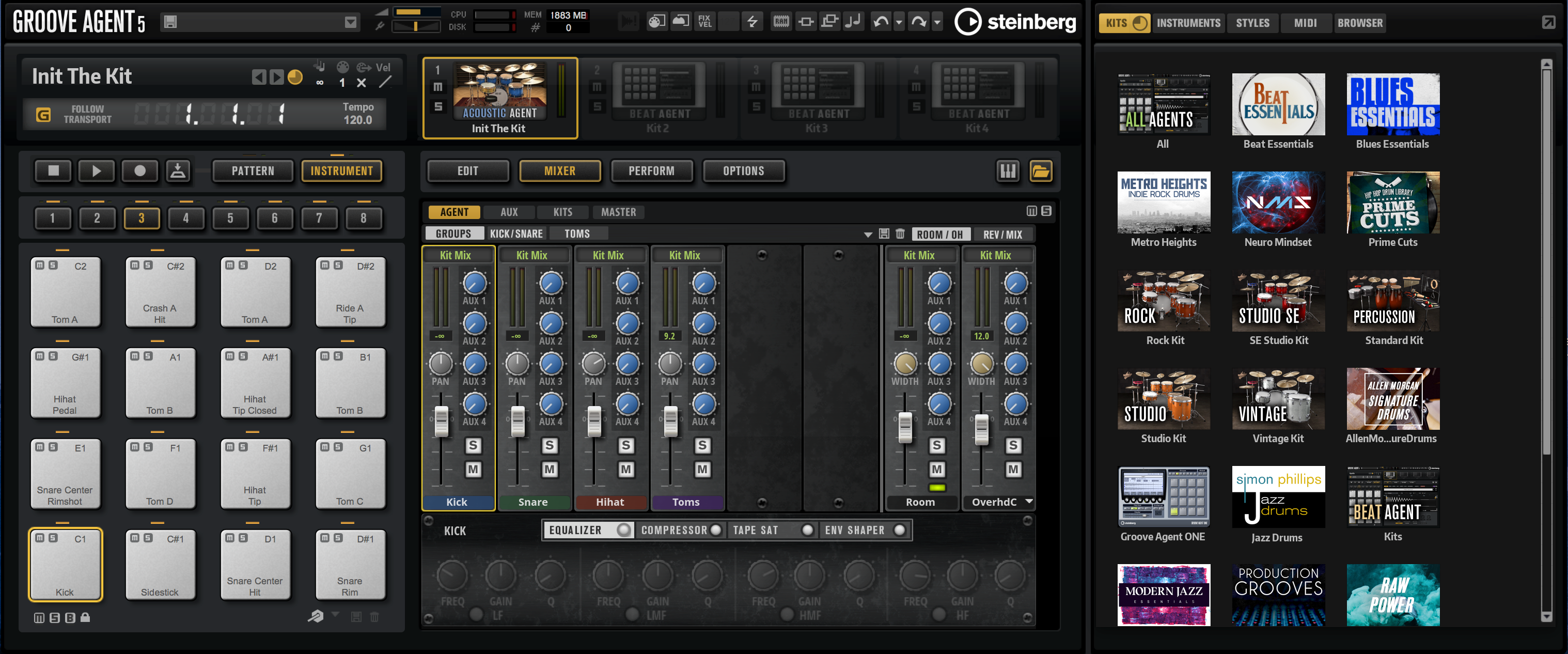1568x654 pixels.
Task: Mute the Sidestick pad
Action: click(134, 538)
